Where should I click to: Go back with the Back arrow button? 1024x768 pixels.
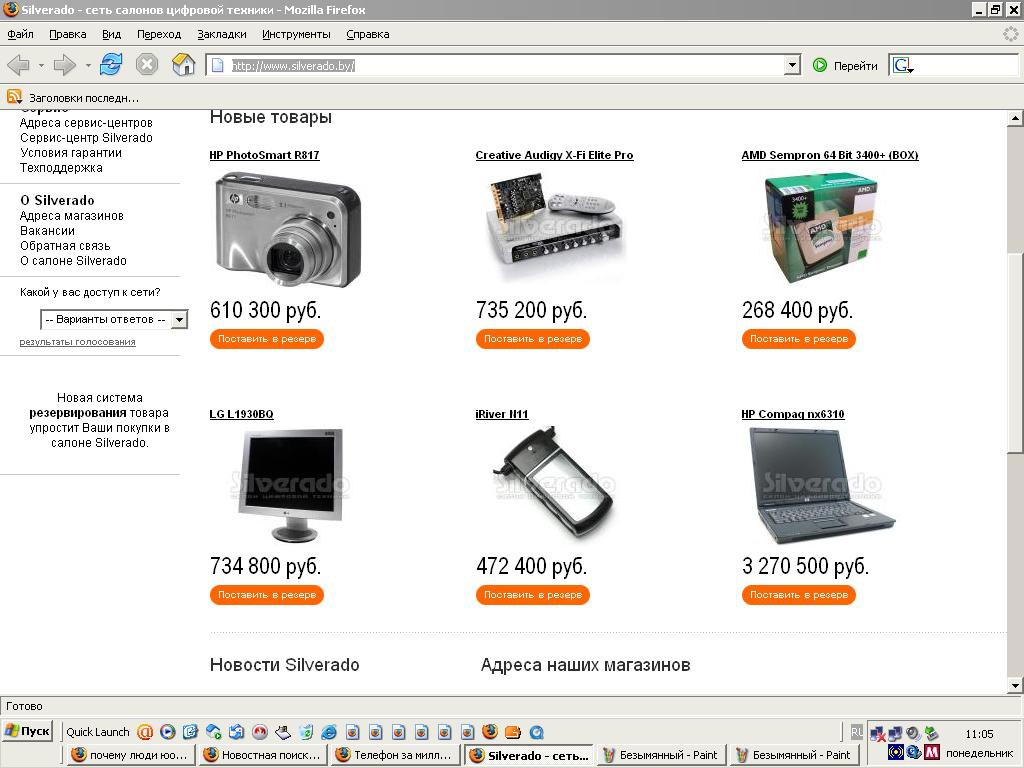tap(18, 65)
